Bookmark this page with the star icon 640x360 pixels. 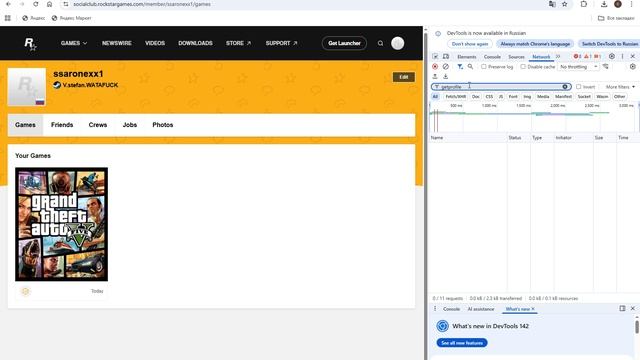pos(564,4)
